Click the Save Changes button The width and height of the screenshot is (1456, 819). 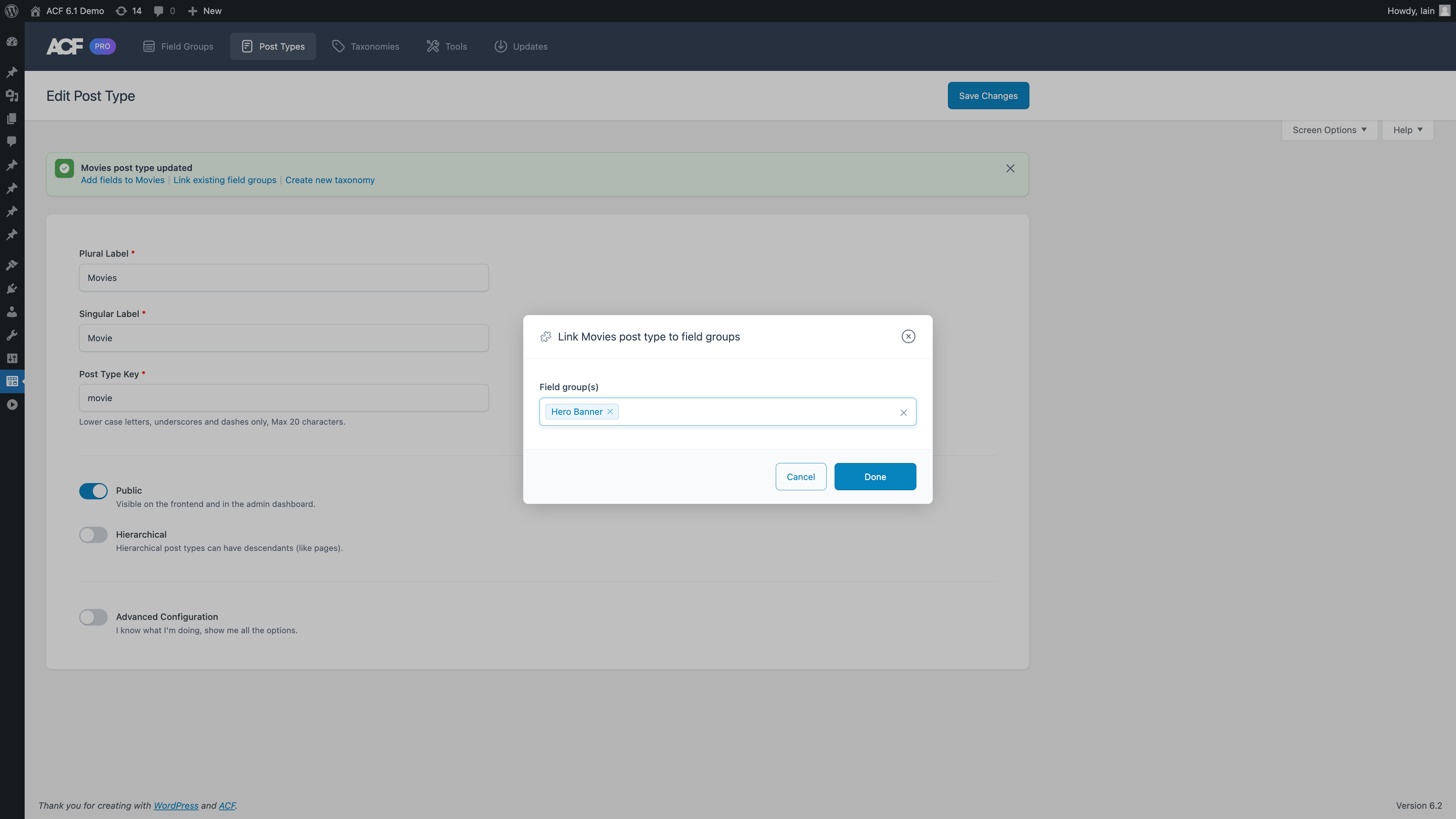pos(988,96)
